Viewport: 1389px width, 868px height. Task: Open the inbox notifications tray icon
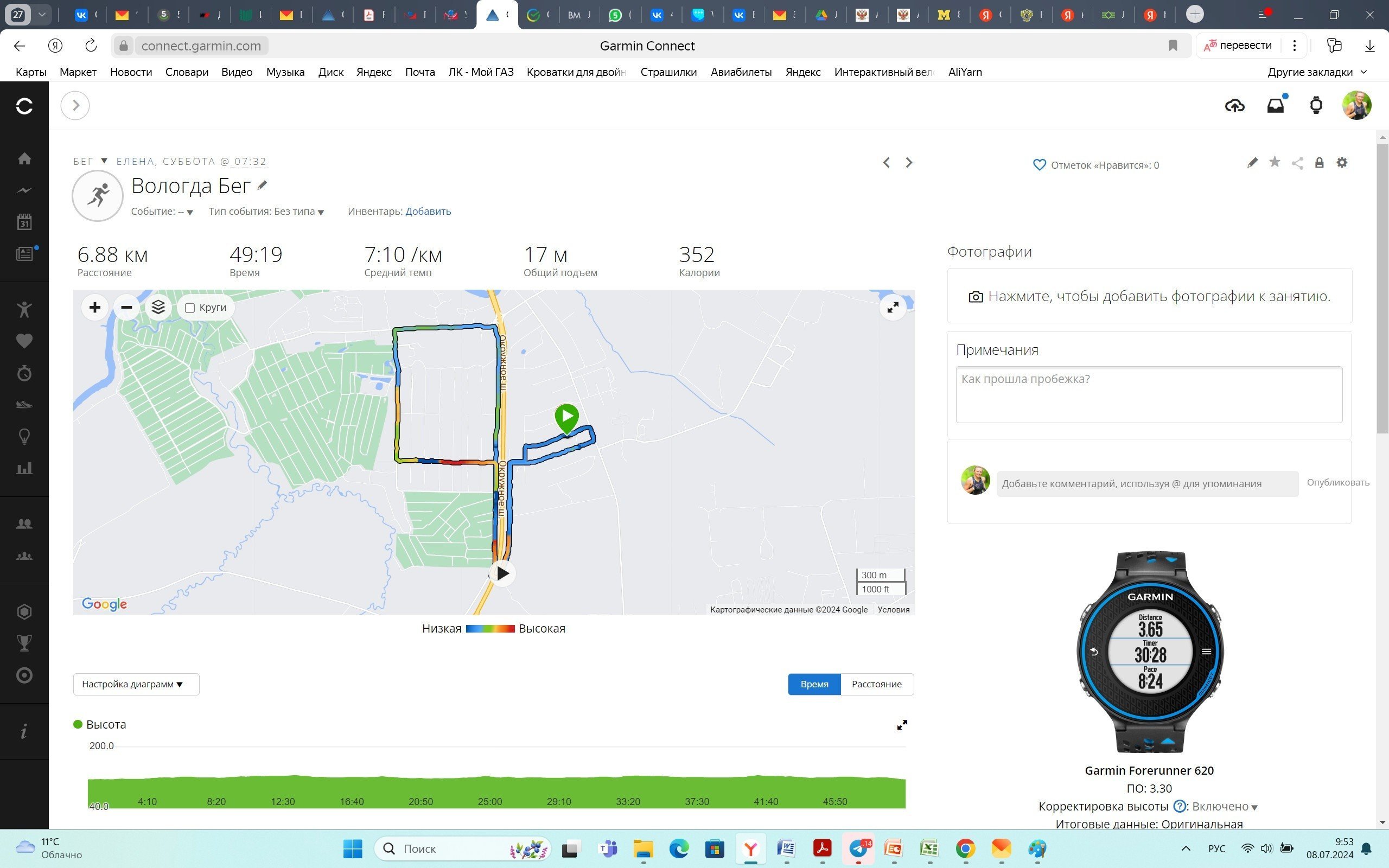click(1276, 106)
